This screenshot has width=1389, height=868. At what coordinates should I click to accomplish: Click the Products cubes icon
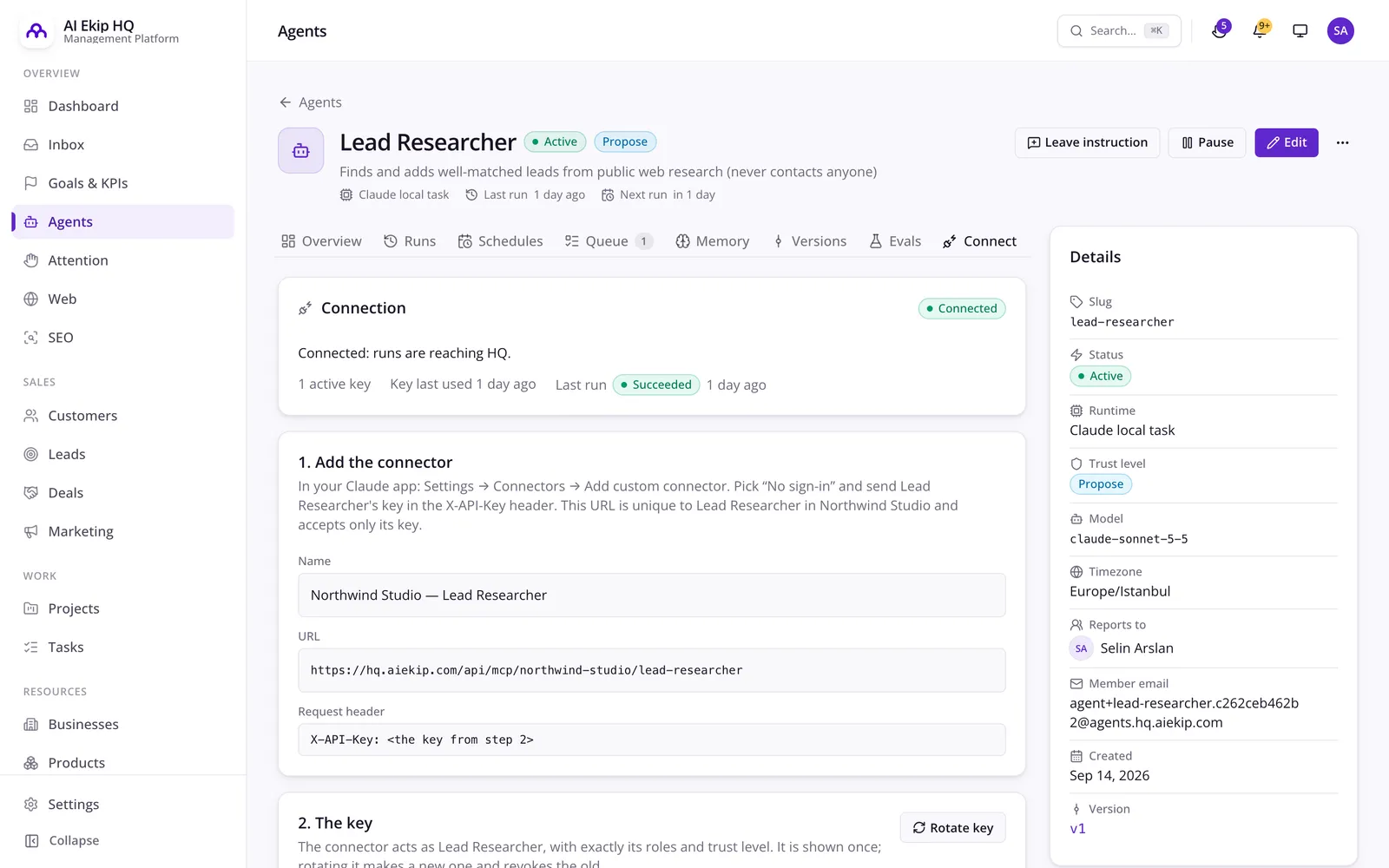31,763
